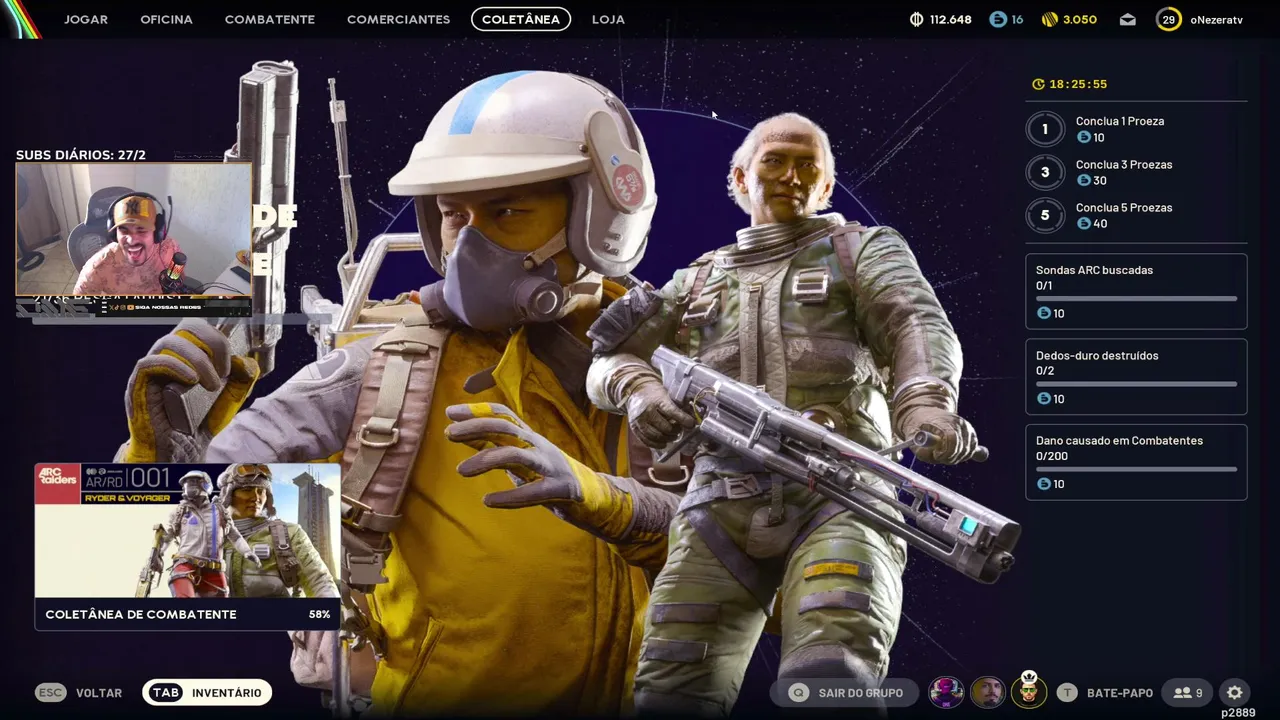Open the Sondas ARC buscadas feat card

pyautogui.click(x=1136, y=291)
